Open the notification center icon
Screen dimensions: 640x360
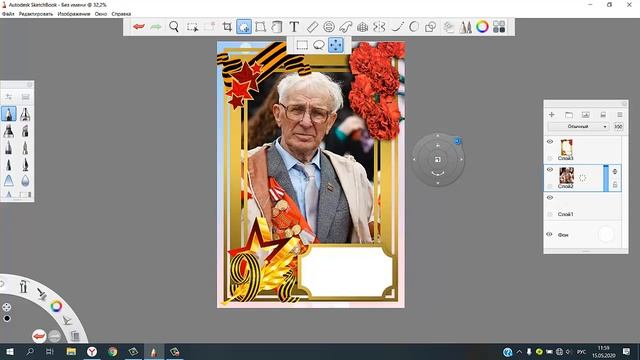pyautogui.click(x=627, y=351)
